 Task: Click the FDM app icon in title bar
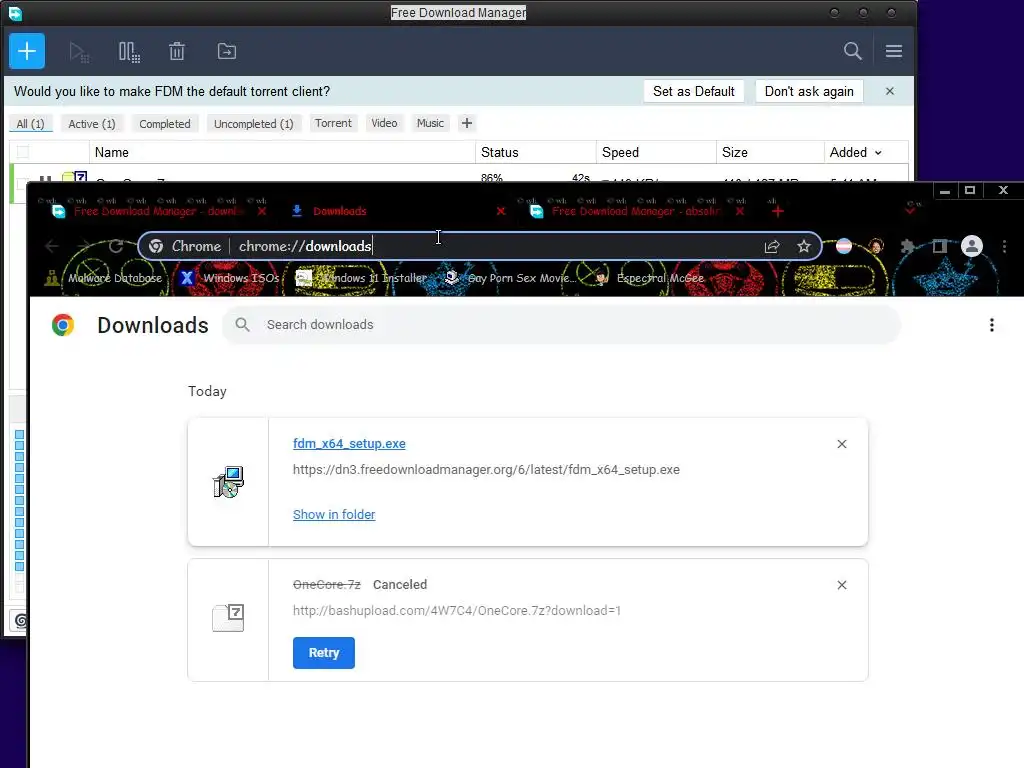[x=14, y=12]
